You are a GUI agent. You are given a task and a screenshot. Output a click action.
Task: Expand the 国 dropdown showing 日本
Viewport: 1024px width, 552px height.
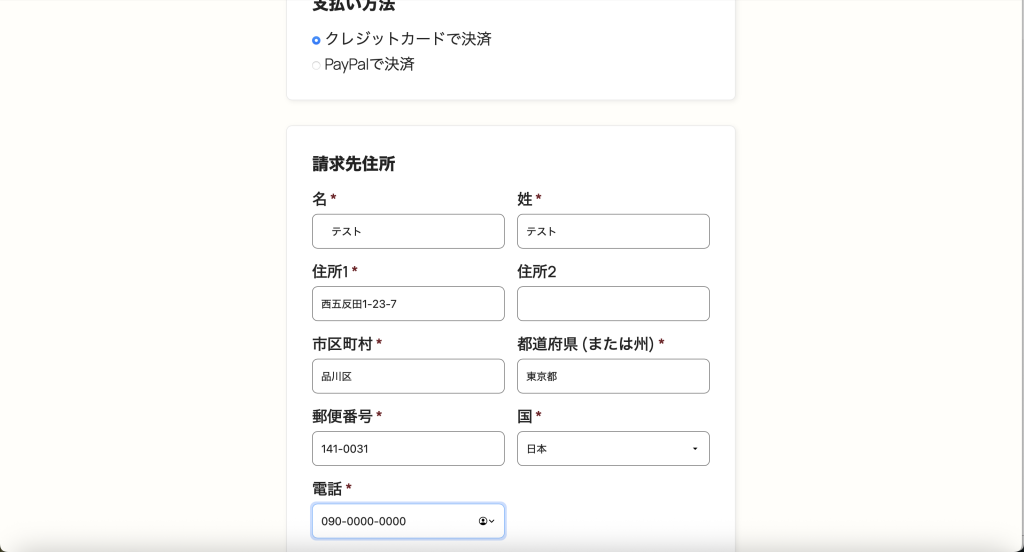pos(613,449)
